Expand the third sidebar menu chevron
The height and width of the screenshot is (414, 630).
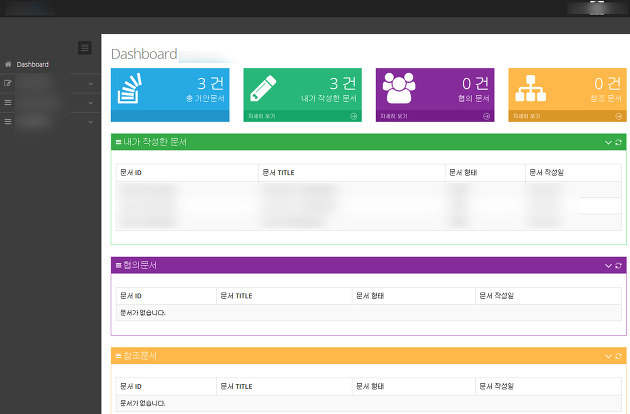coord(91,122)
